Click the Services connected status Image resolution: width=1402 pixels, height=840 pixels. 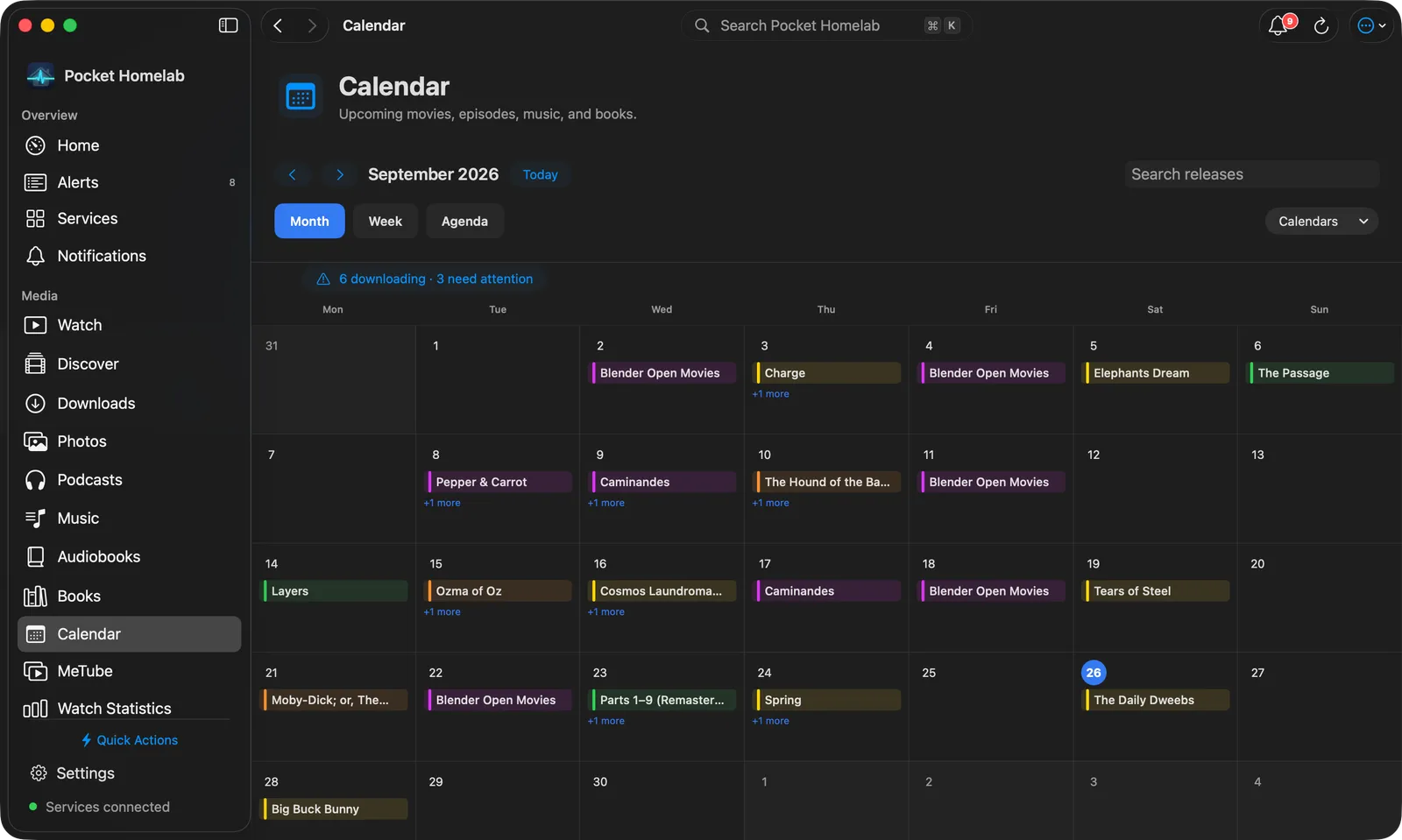coord(100,807)
